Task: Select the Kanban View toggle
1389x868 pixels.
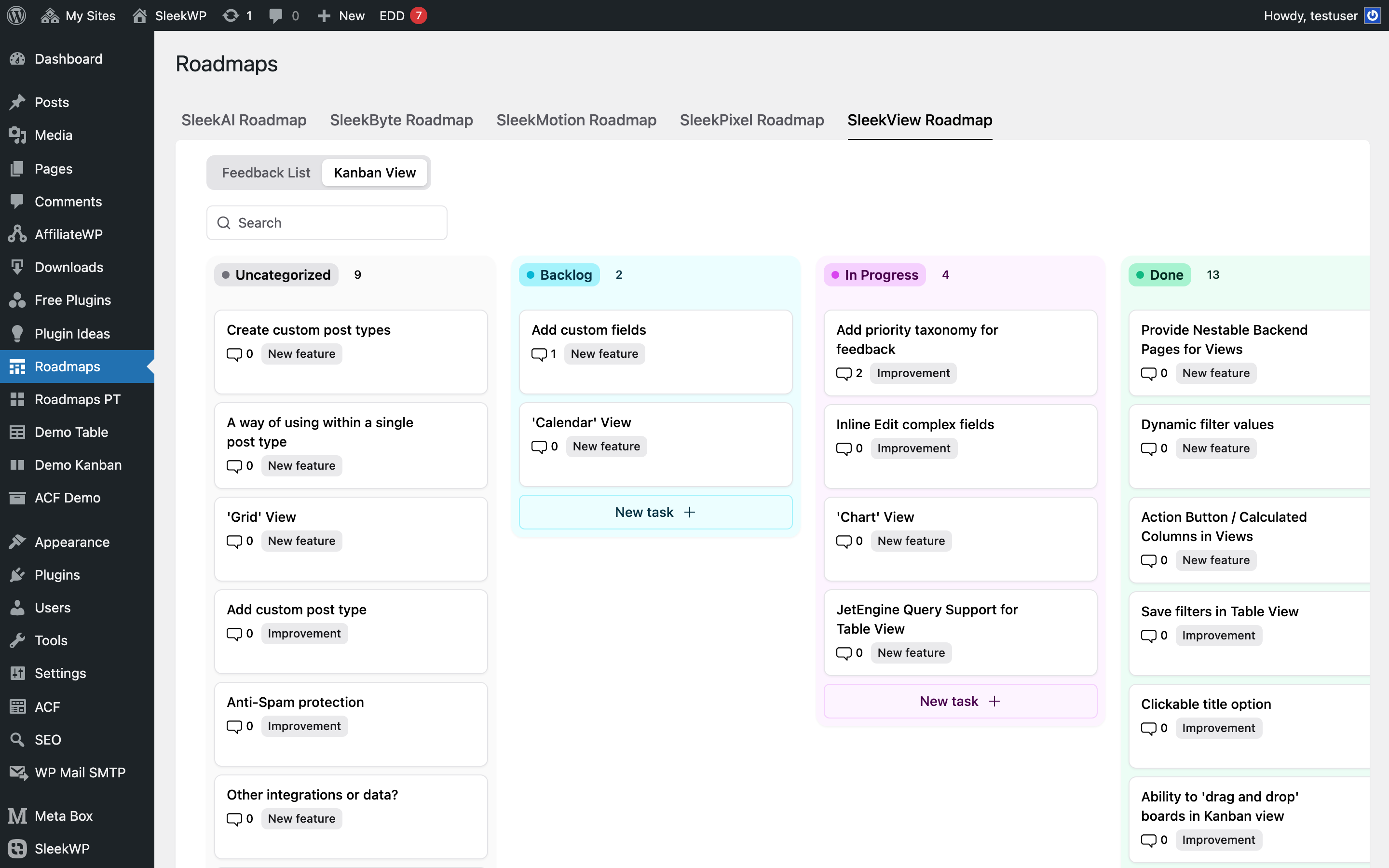Action: pos(374,173)
